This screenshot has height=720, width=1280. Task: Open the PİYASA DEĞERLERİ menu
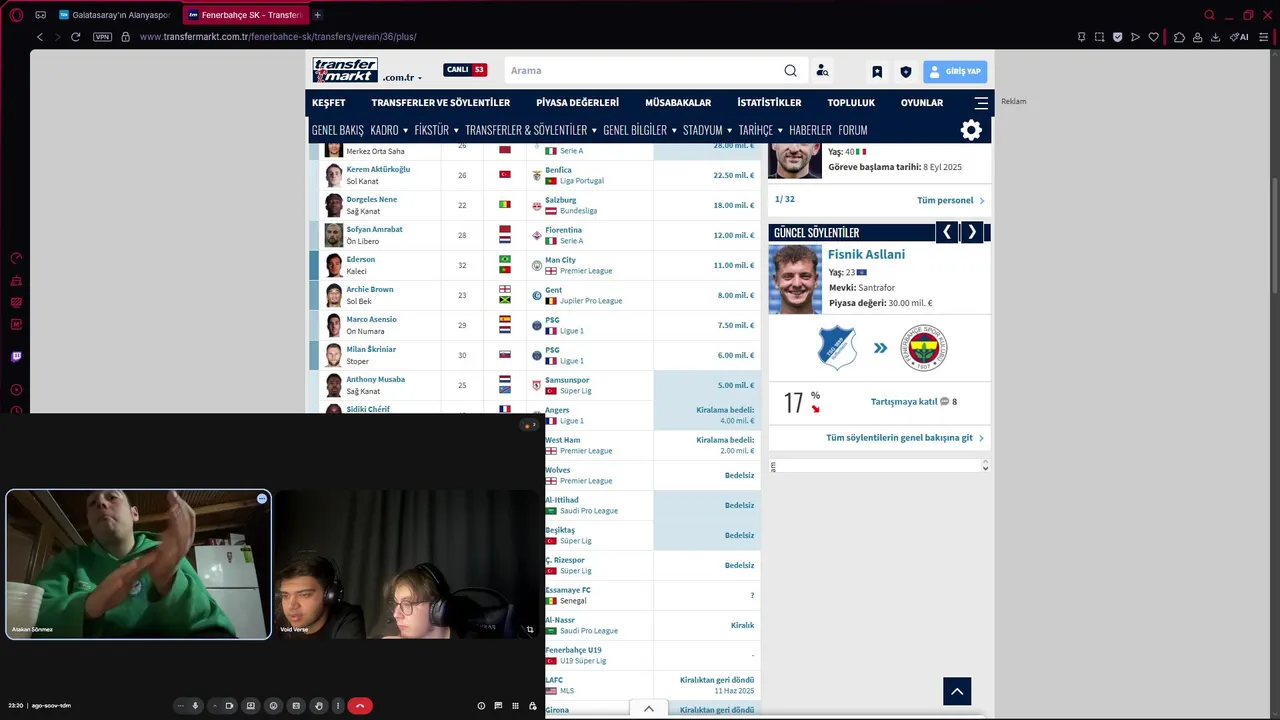[x=577, y=102]
